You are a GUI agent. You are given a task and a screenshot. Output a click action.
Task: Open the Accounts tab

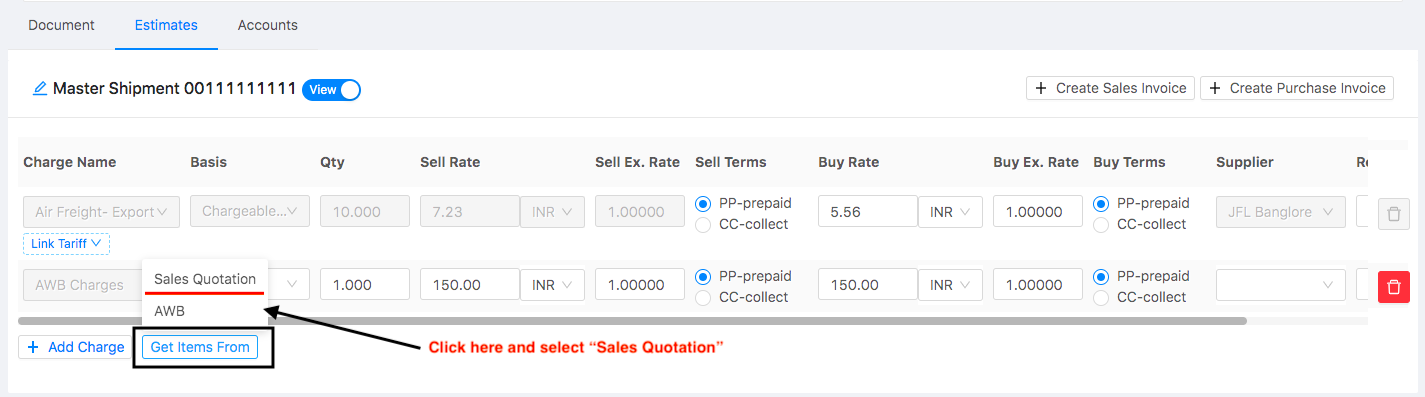[x=267, y=25]
